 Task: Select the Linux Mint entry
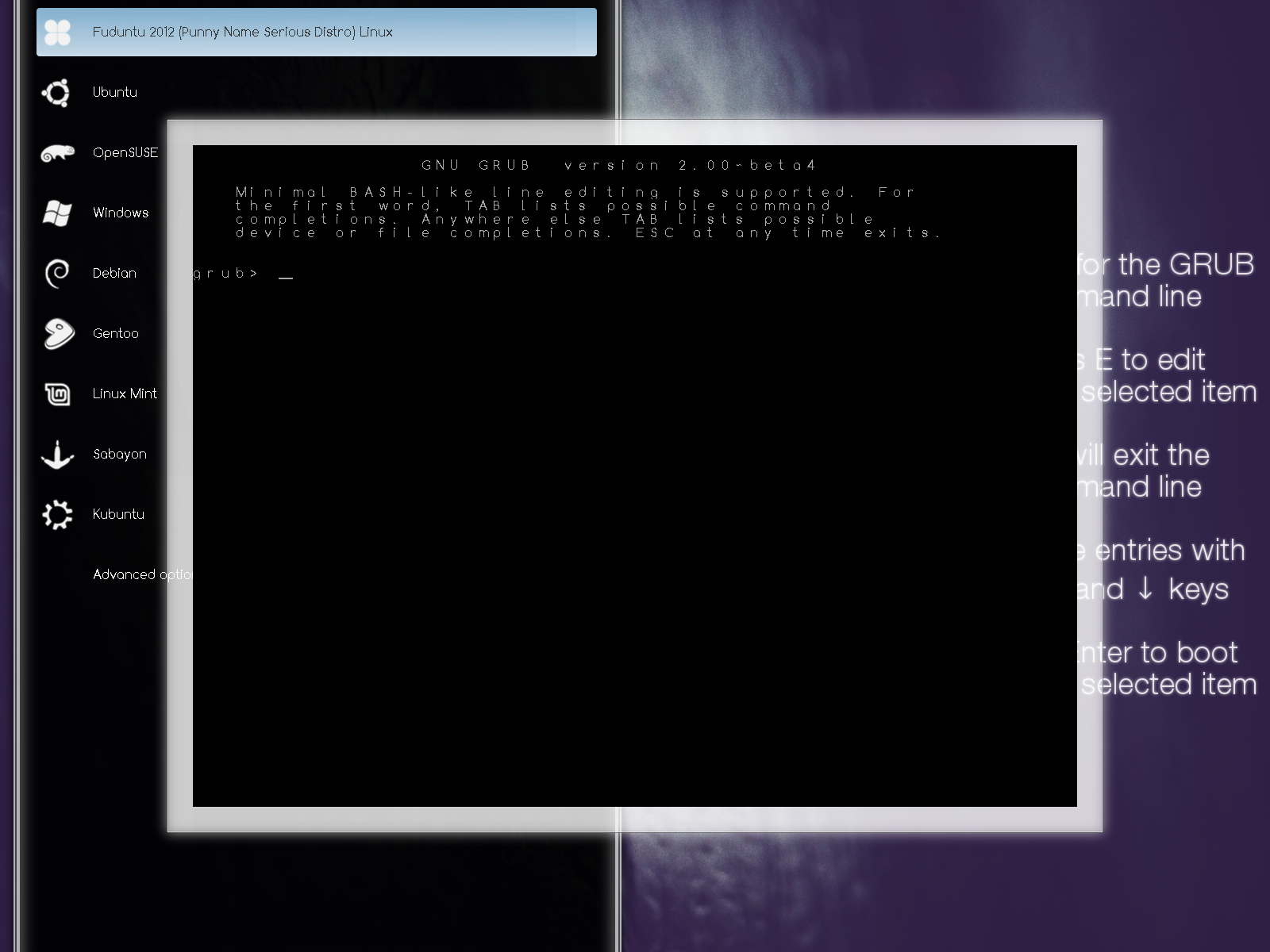125,393
